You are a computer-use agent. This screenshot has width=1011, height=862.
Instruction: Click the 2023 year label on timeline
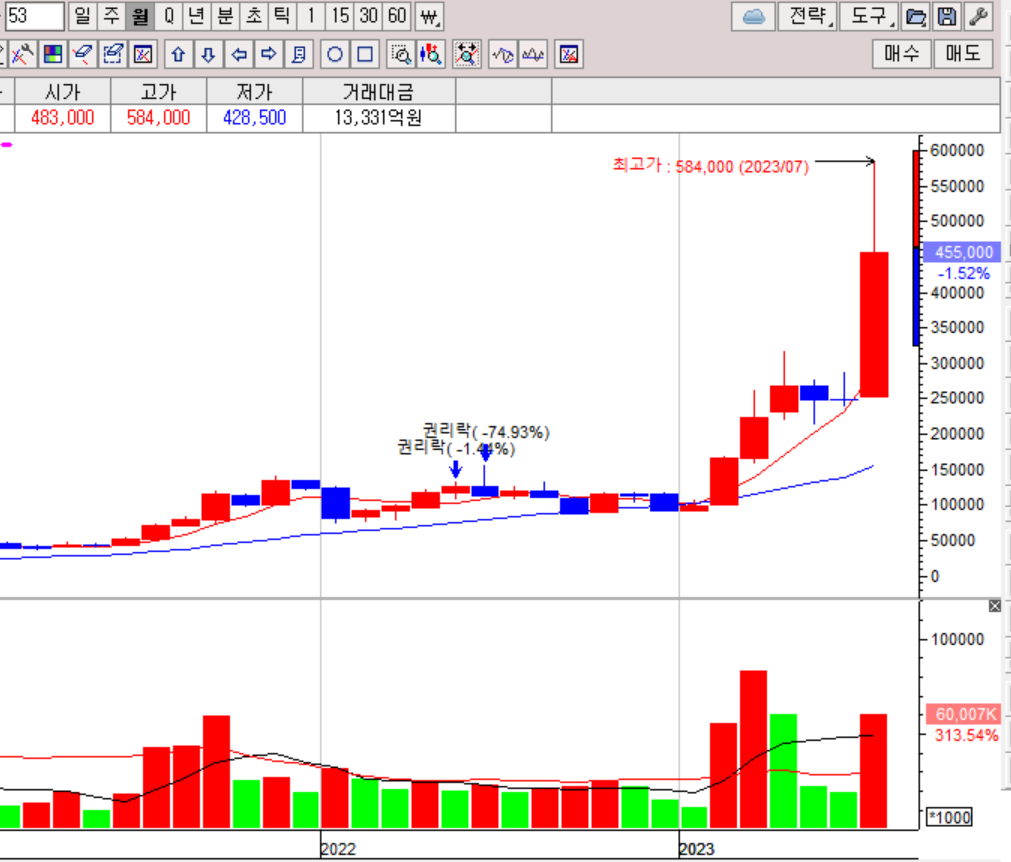pos(697,848)
